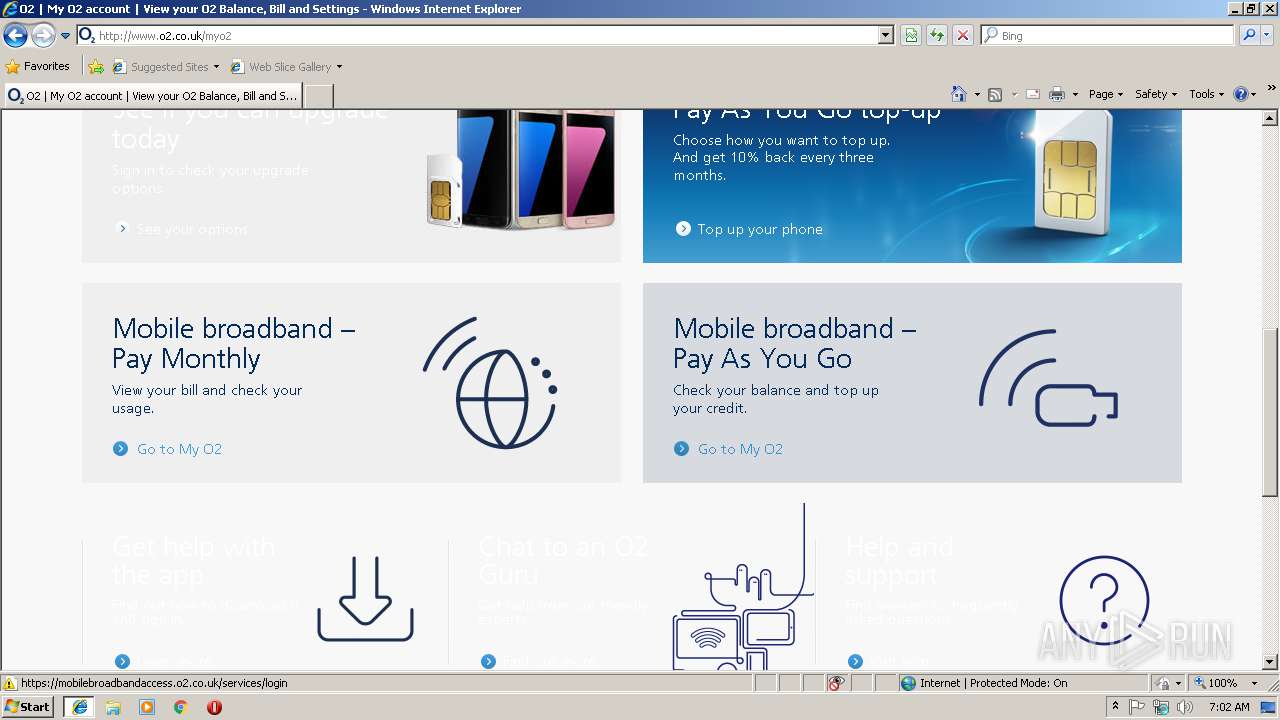
Task: Open Google Chrome taskbar icon
Action: [181, 707]
